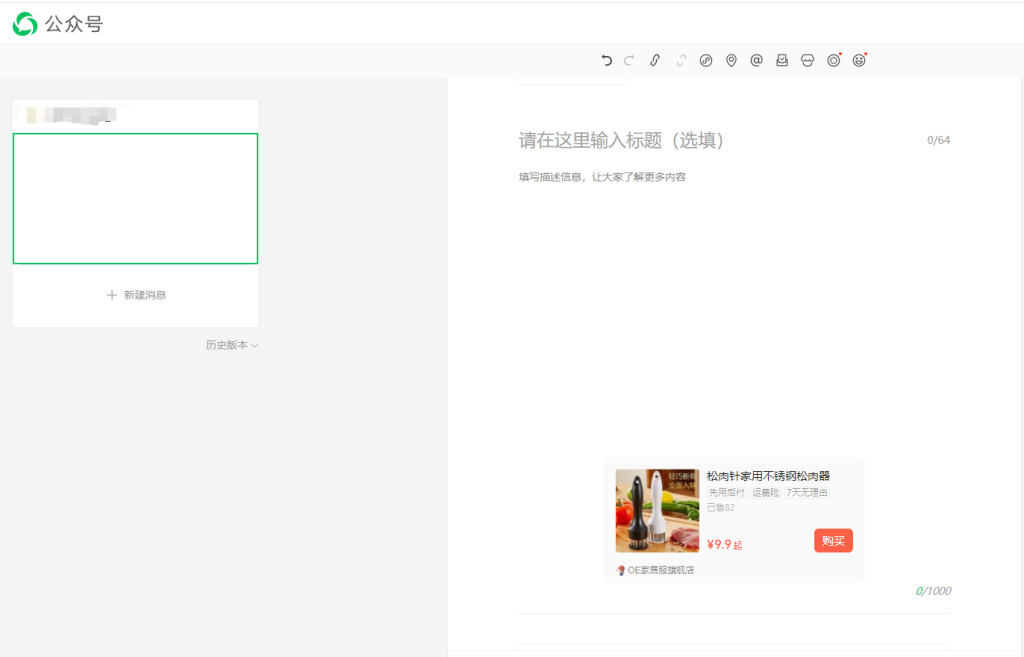Click the ¥9.9 price text
This screenshot has width=1024, height=657.
point(724,545)
